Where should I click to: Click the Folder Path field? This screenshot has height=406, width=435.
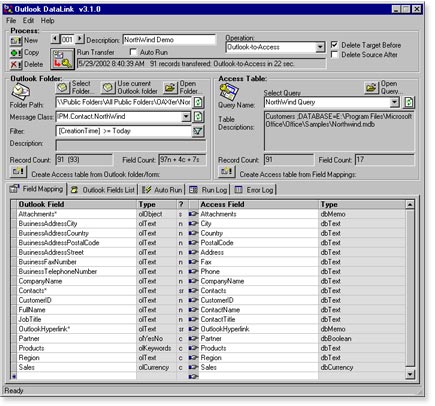[x=124, y=102]
